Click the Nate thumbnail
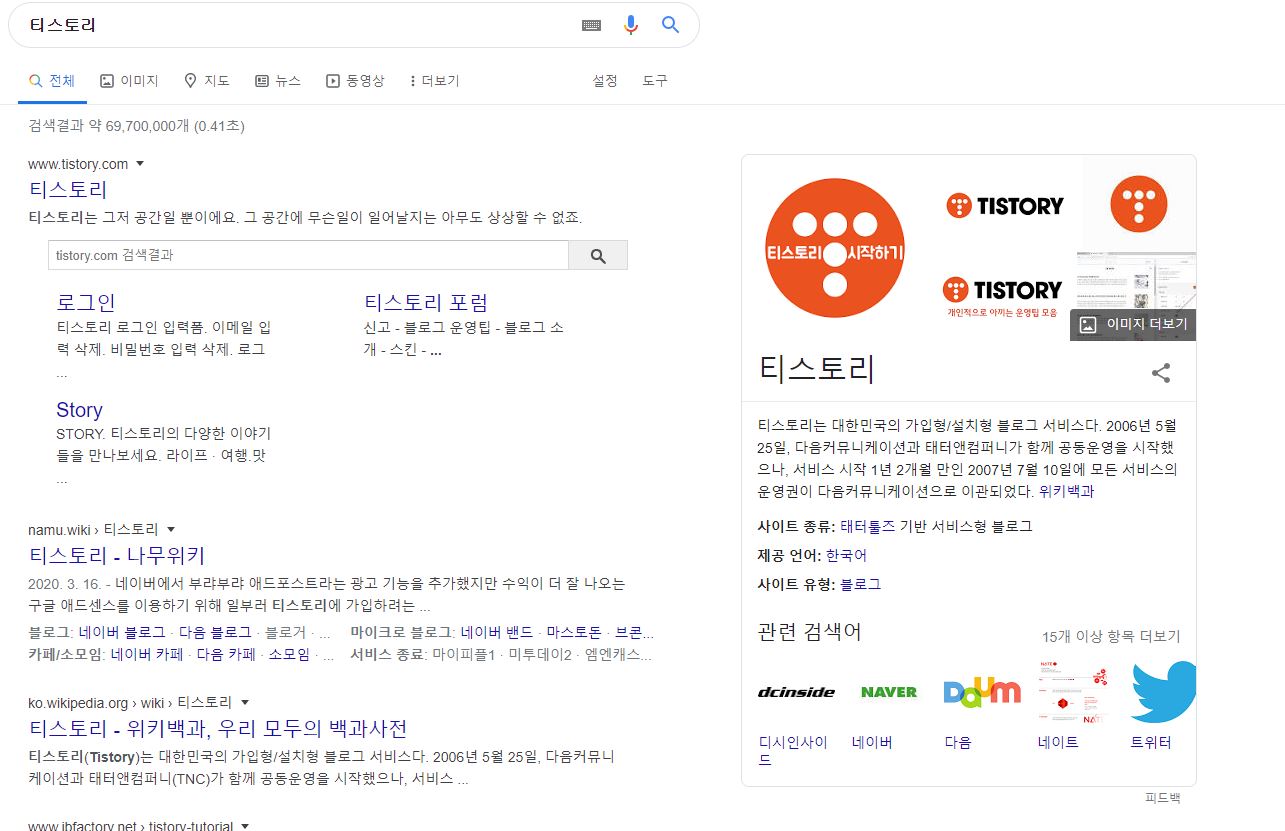1285x831 pixels. [1073, 692]
